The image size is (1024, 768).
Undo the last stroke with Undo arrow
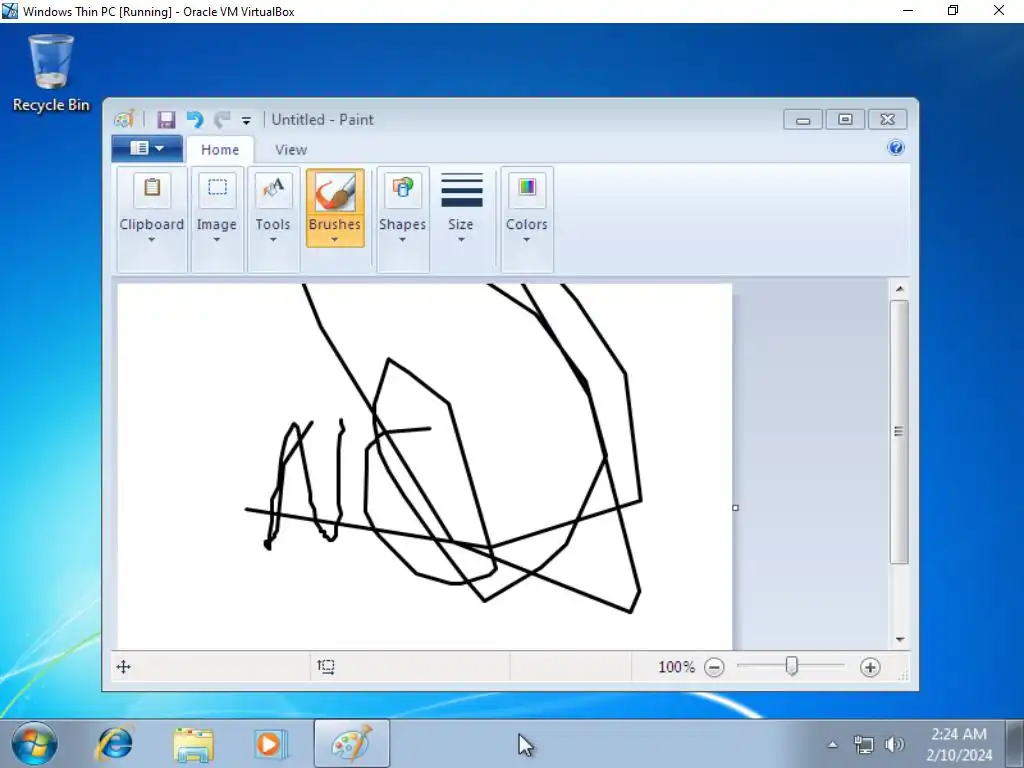[195, 120]
